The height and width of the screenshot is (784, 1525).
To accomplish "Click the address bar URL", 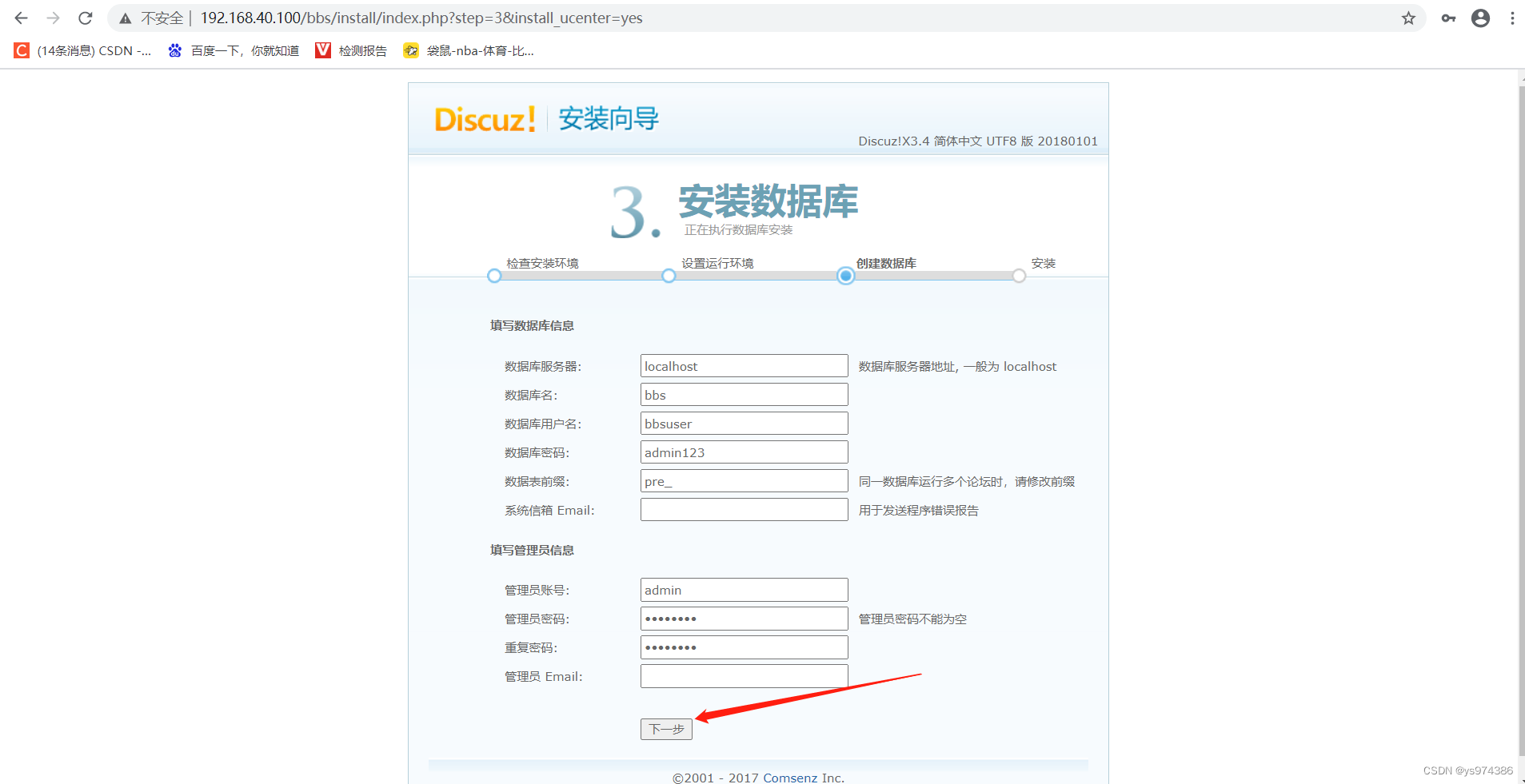I will pyautogui.click(x=421, y=18).
